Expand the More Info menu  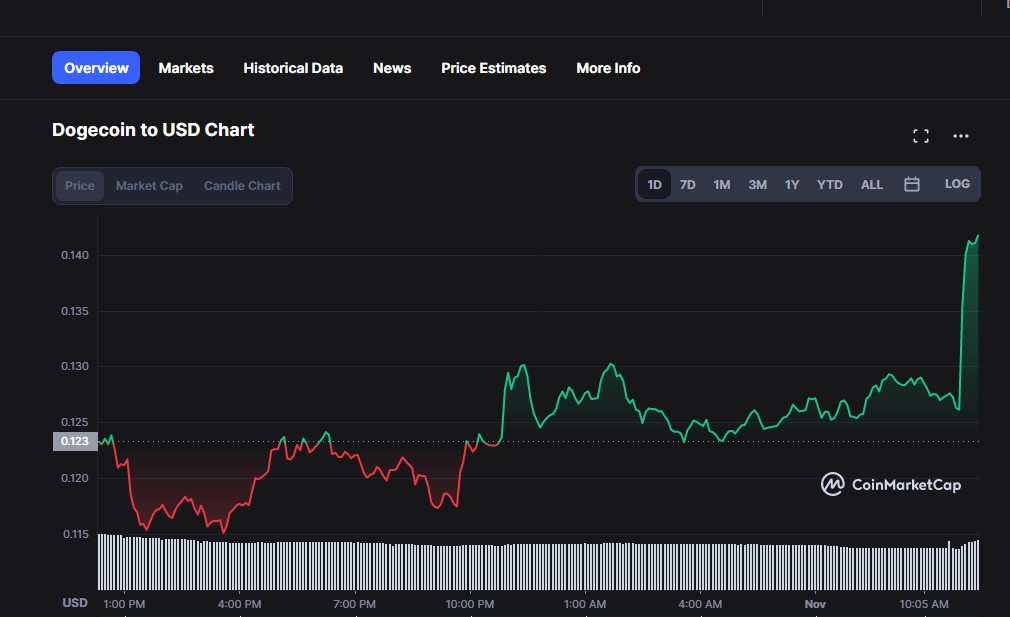607,68
